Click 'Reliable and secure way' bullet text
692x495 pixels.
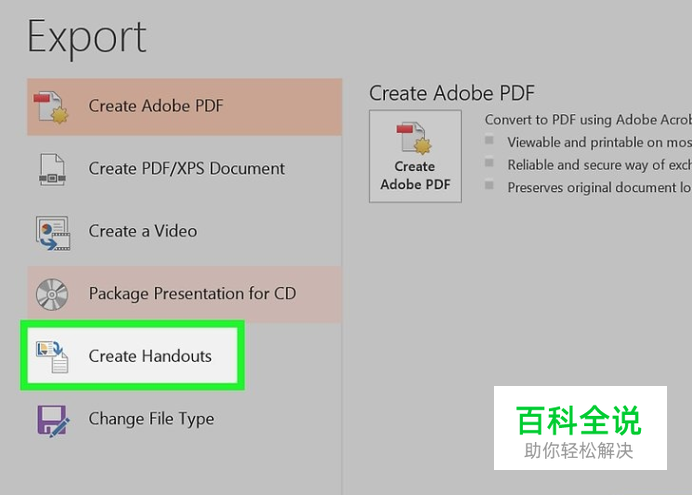click(x=599, y=165)
